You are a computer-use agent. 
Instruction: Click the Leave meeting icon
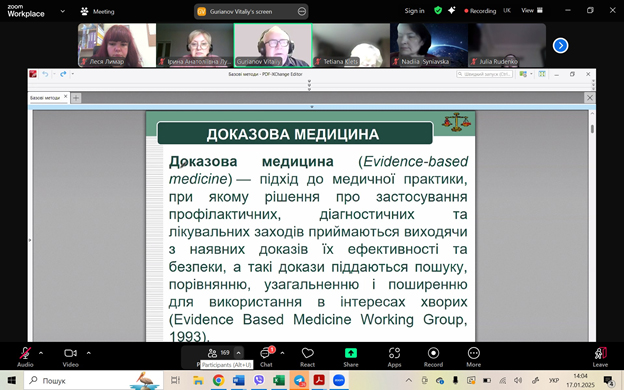(600, 356)
